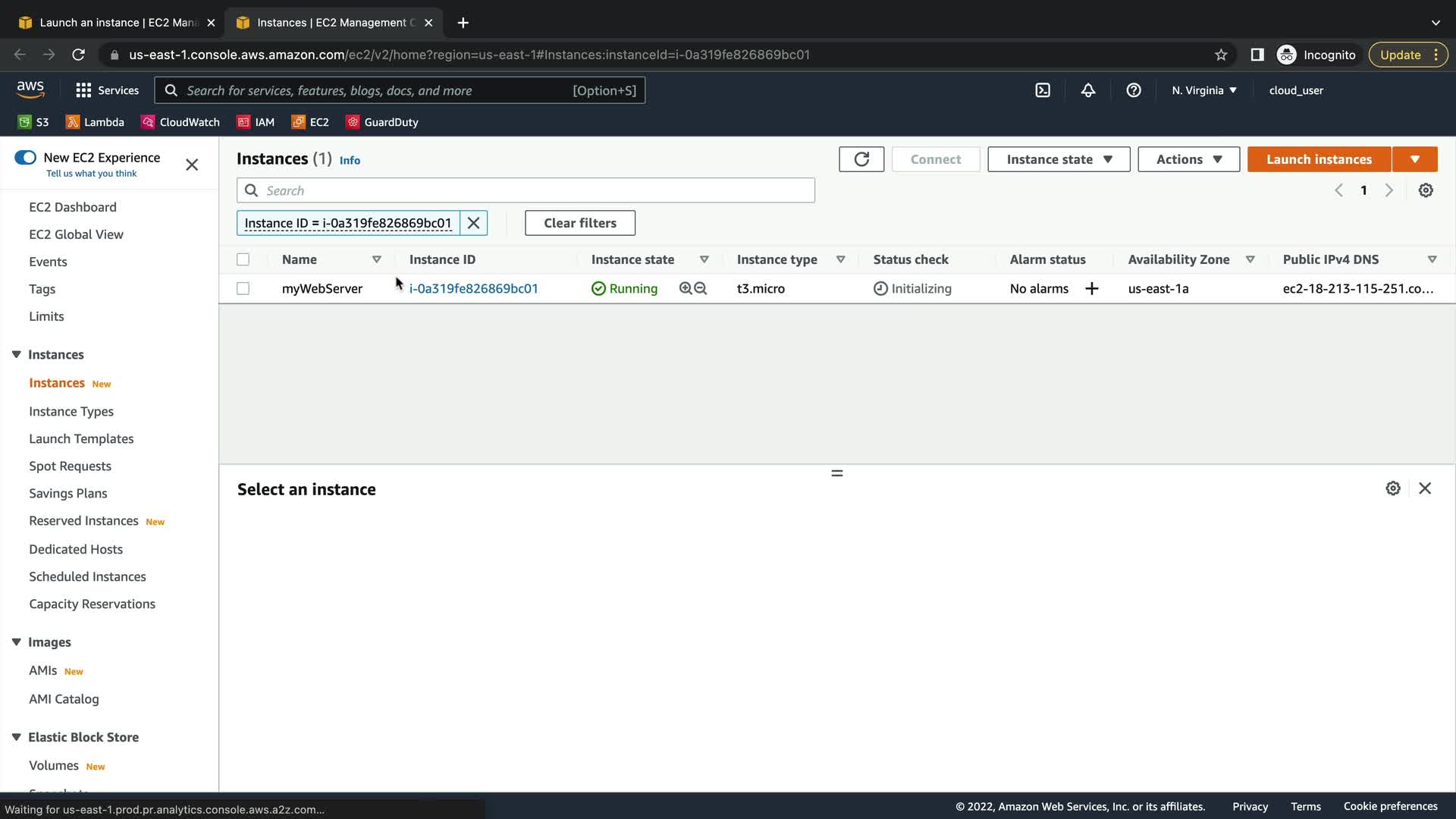
Task: Open table preferences gear icon
Action: point(1426,190)
